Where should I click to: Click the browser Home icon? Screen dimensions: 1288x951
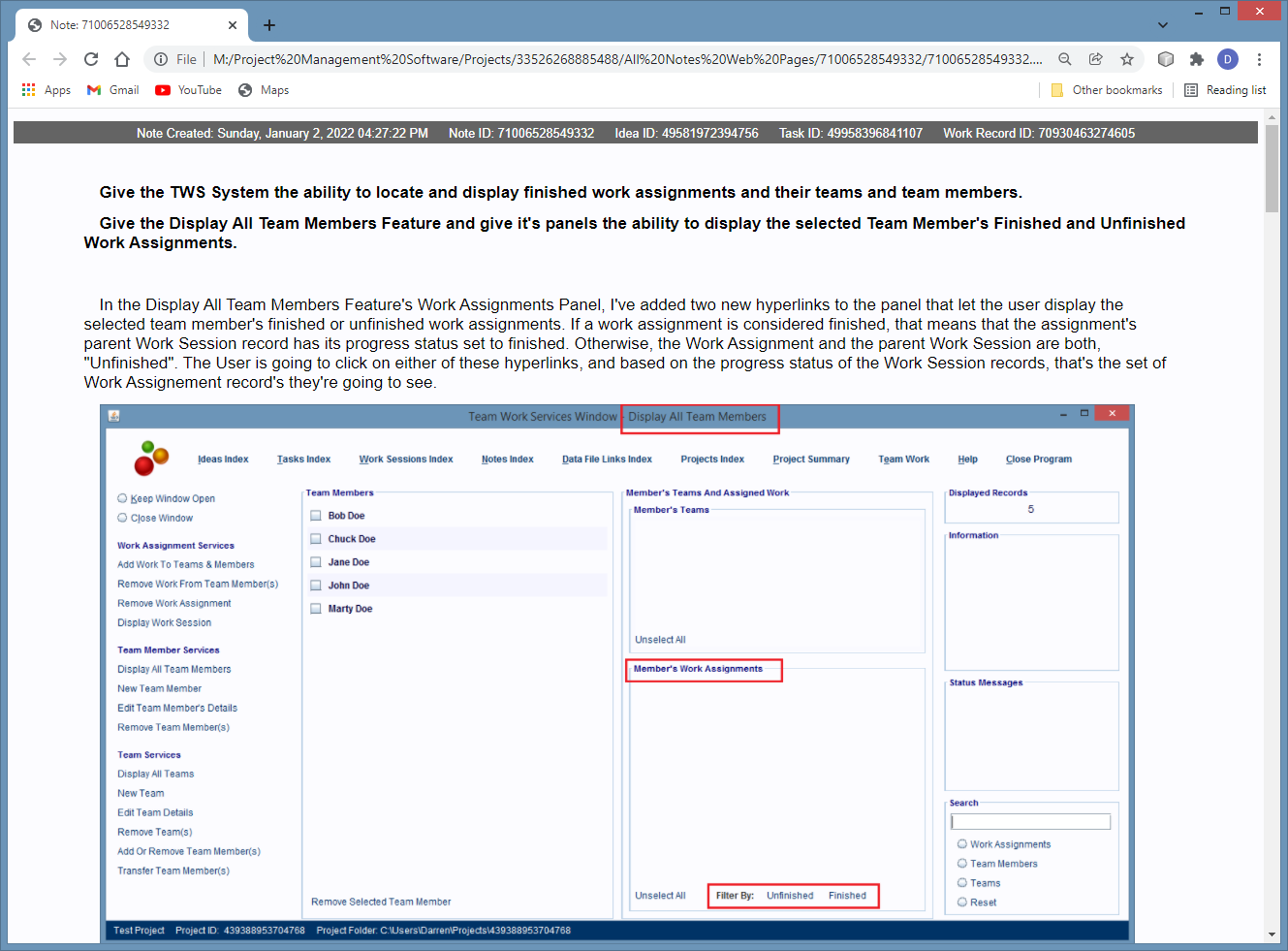pos(122,59)
